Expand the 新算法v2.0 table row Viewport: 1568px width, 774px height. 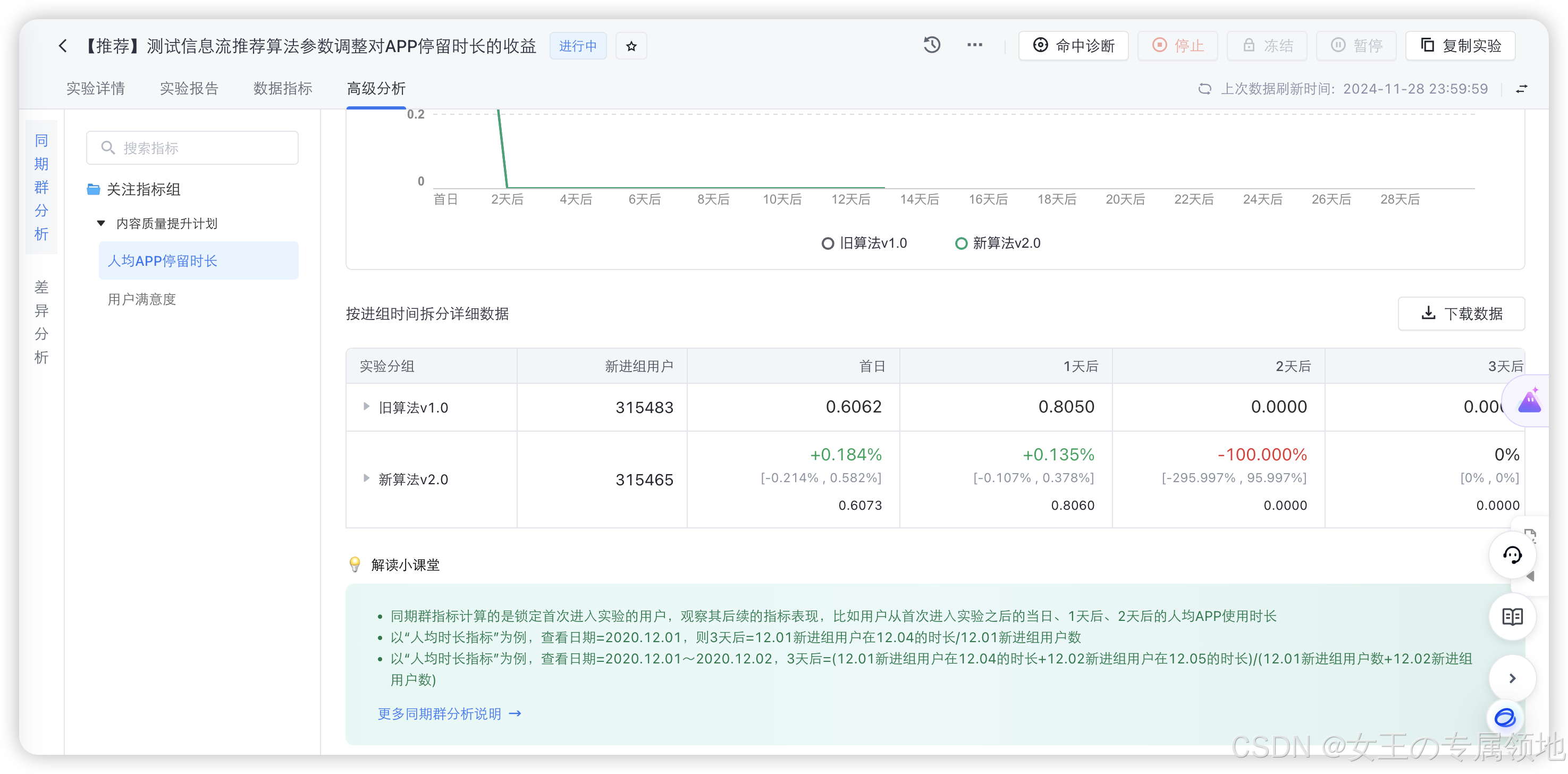(x=366, y=478)
